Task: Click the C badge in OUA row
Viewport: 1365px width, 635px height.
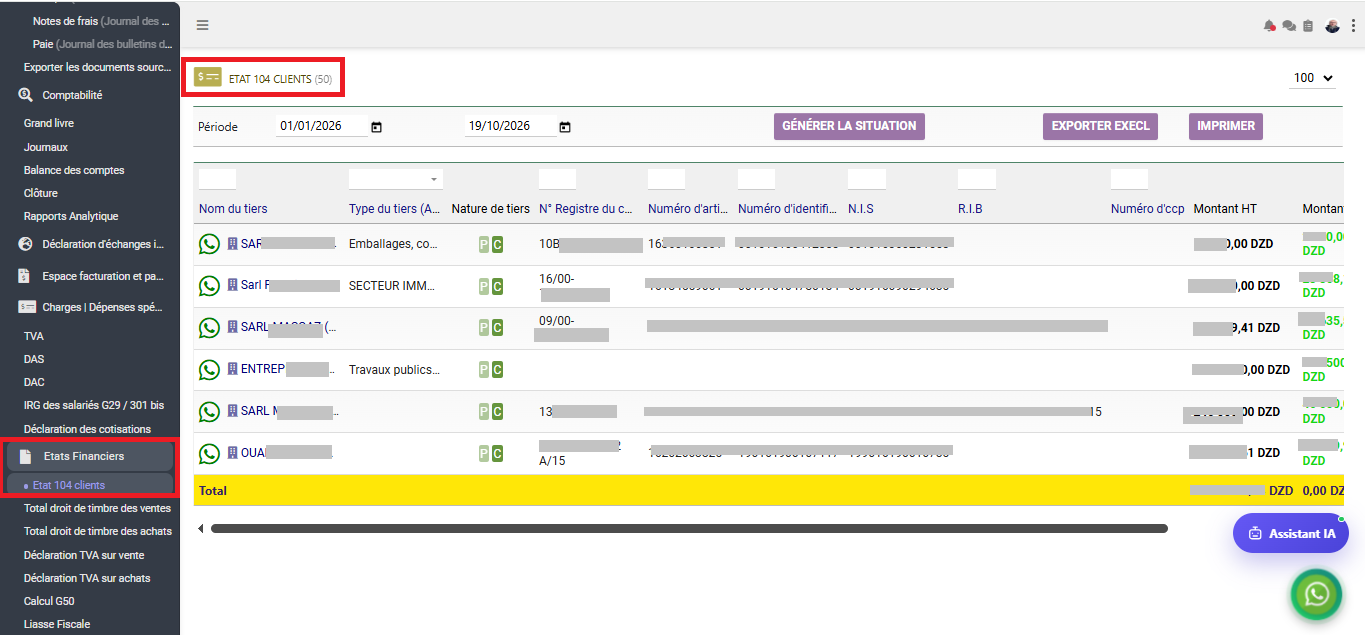Action: click(497, 454)
